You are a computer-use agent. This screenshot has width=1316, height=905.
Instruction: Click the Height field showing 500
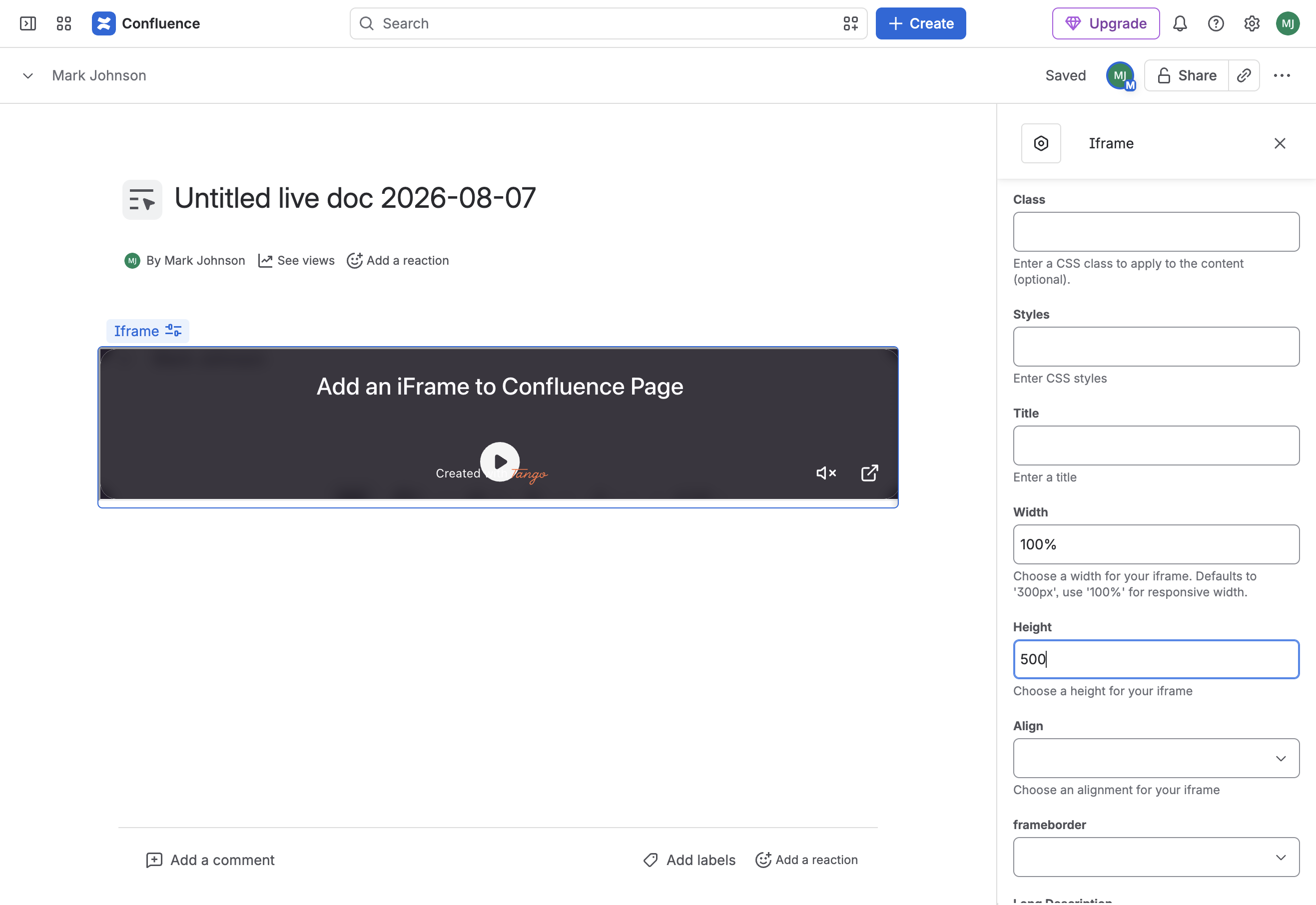pos(1156,659)
